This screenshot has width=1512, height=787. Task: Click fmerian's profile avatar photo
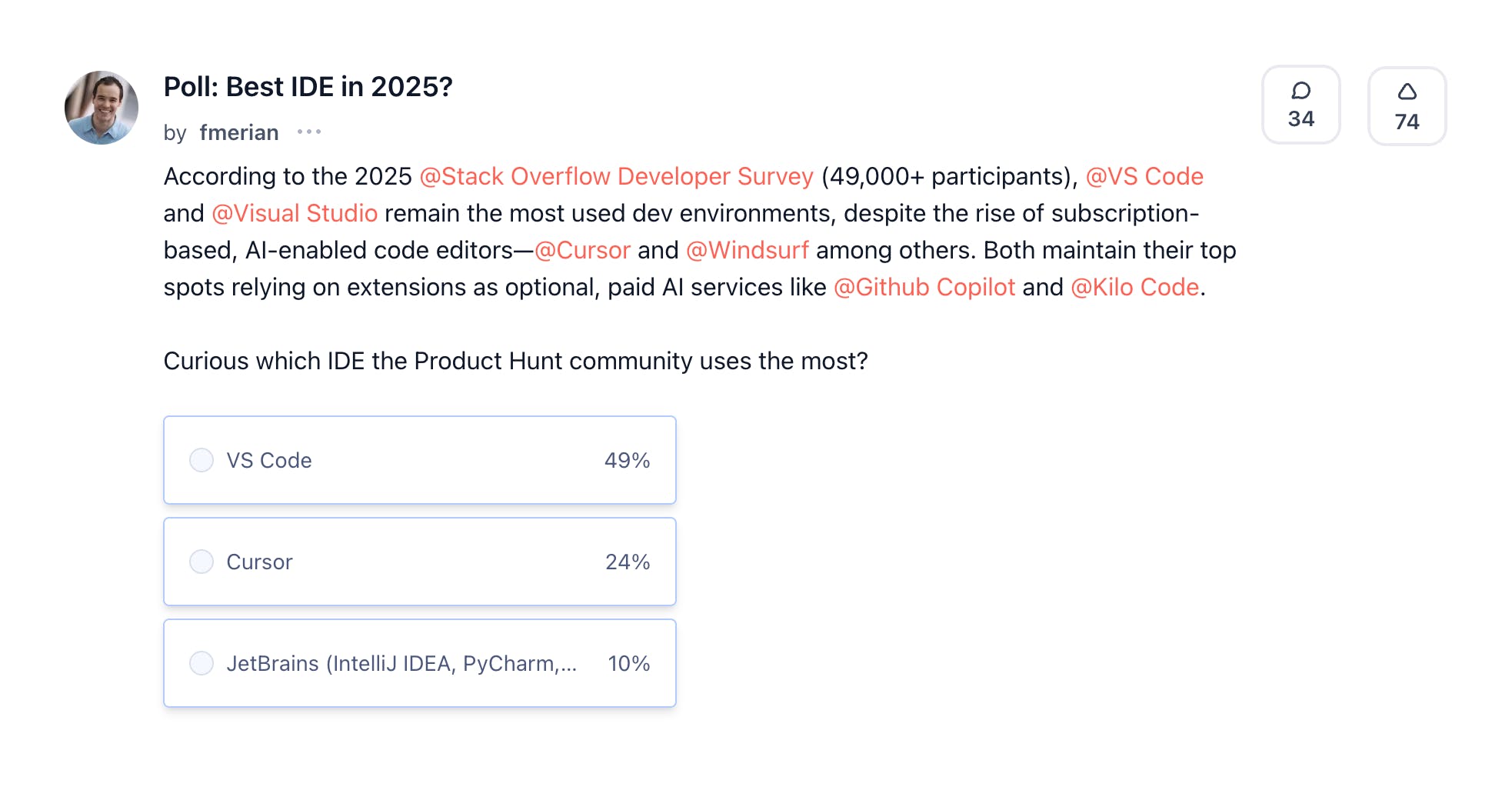pos(102,108)
